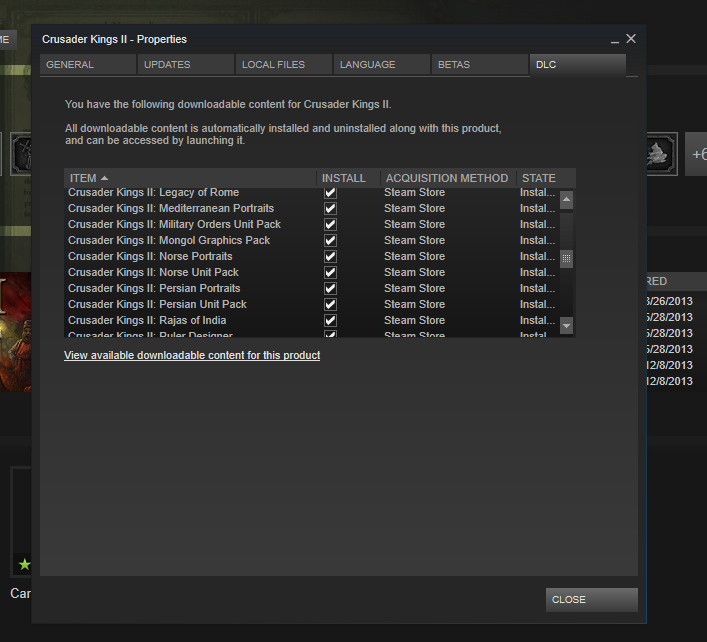Switch to the General tab

[x=88, y=65]
